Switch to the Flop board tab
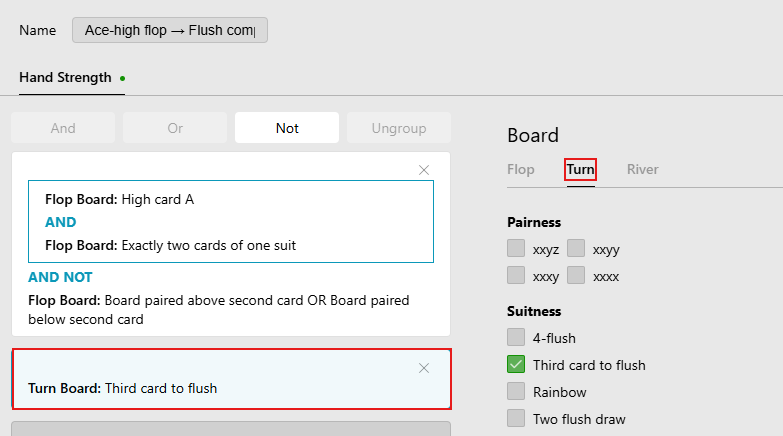 (x=520, y=169)
